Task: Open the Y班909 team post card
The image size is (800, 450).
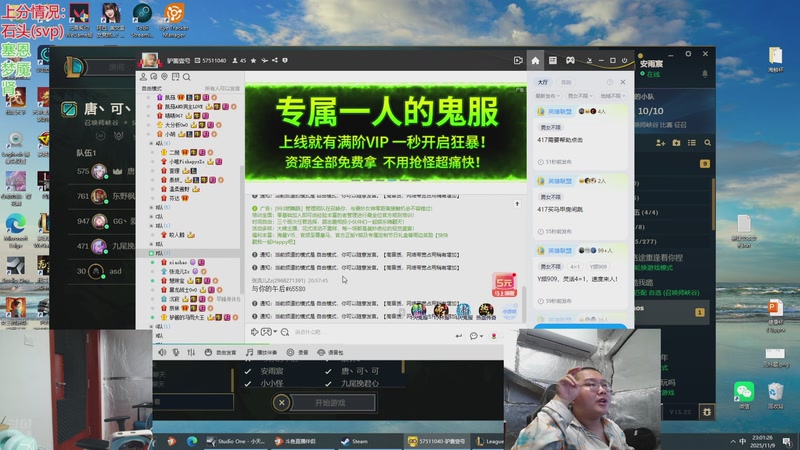Action: pos(580,276)
